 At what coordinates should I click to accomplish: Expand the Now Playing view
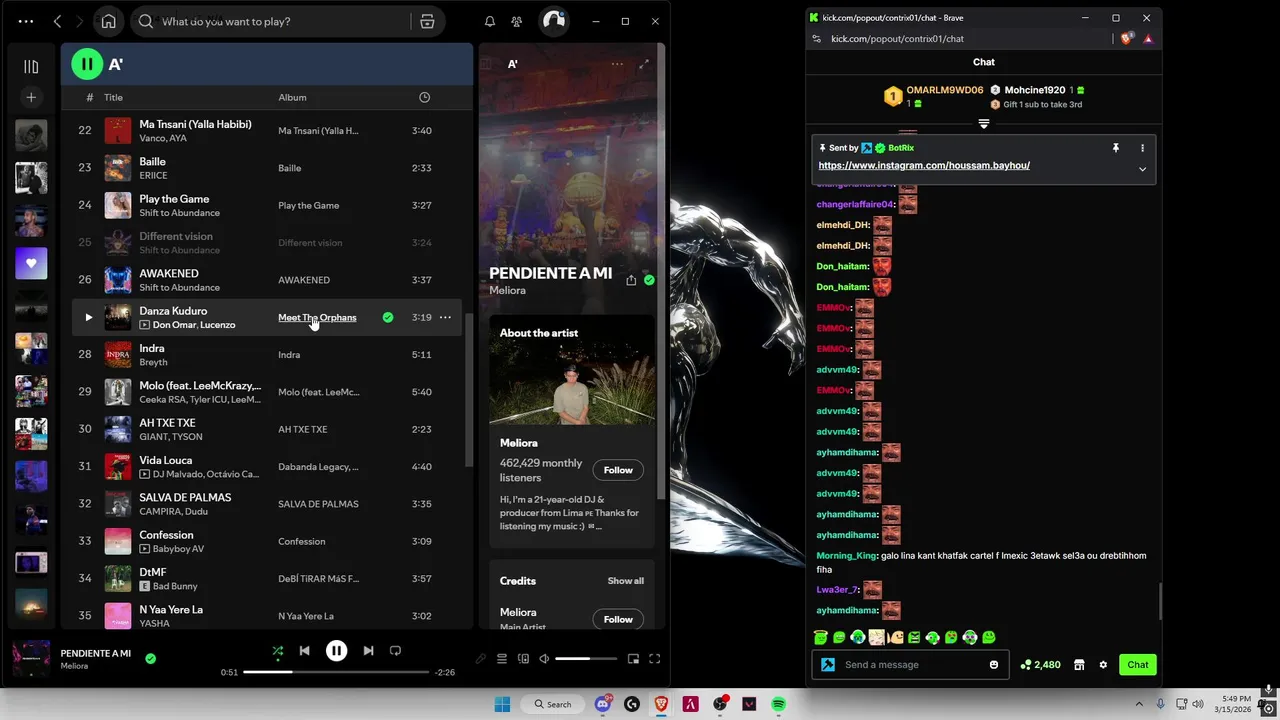[x=644, y=64]
